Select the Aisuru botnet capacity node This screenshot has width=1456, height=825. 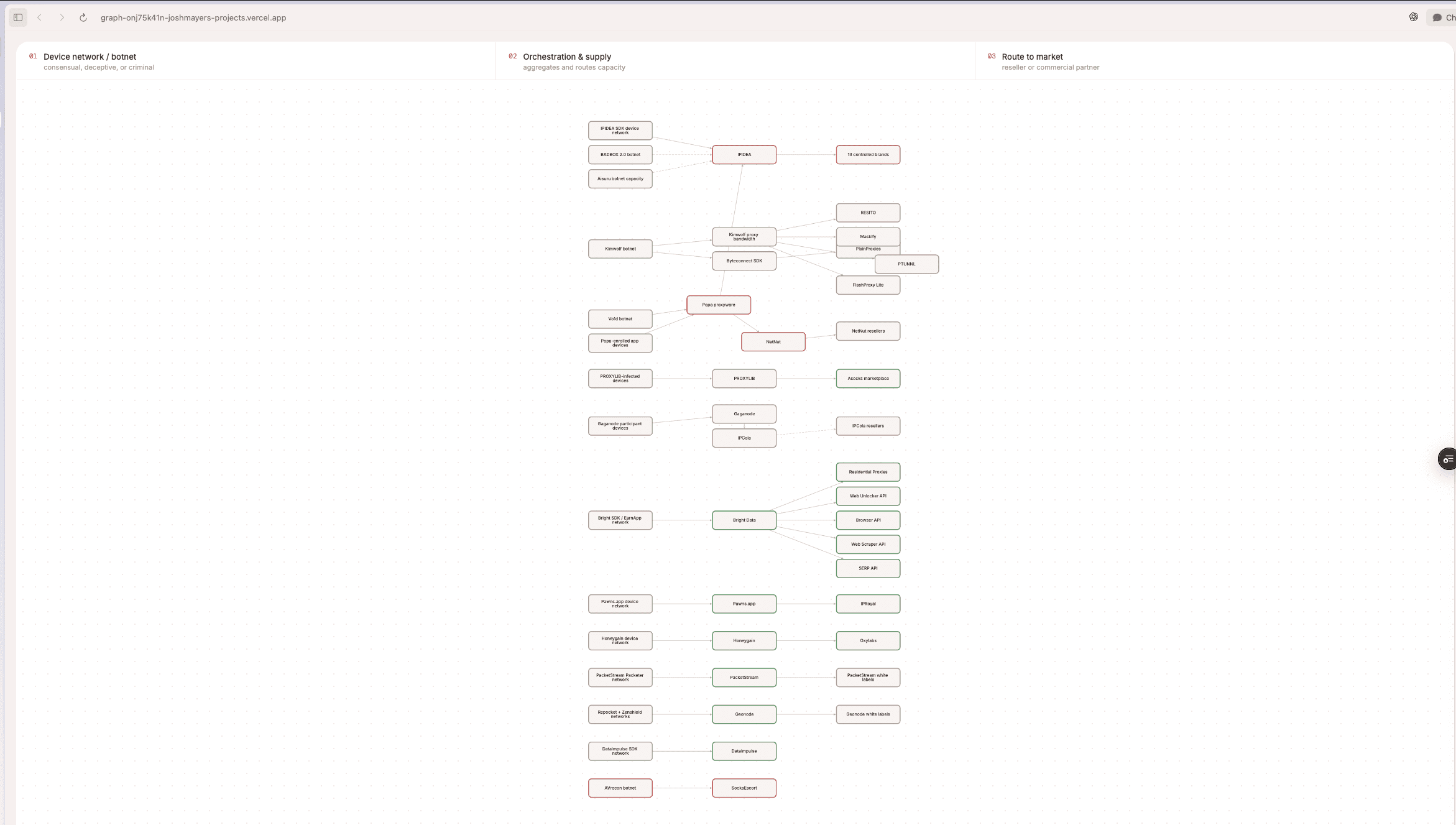620,179
